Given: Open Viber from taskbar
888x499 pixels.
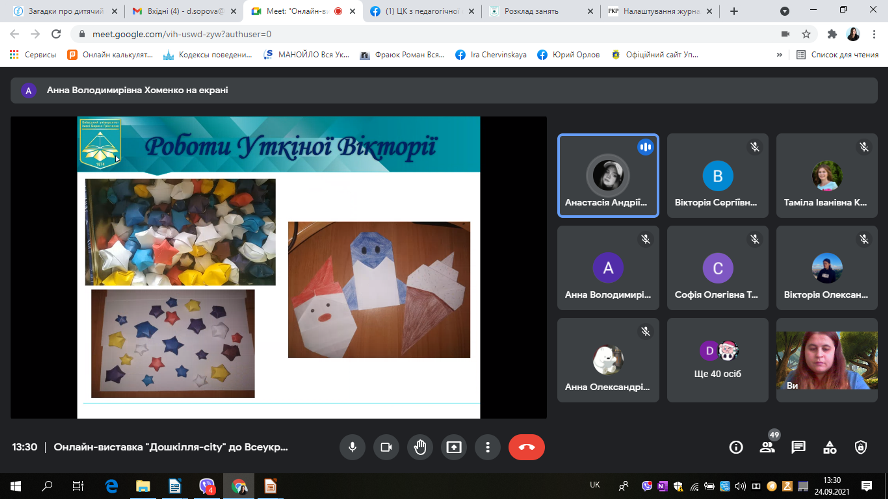Looking at the screenshot, I should click(x=207, y=486).
